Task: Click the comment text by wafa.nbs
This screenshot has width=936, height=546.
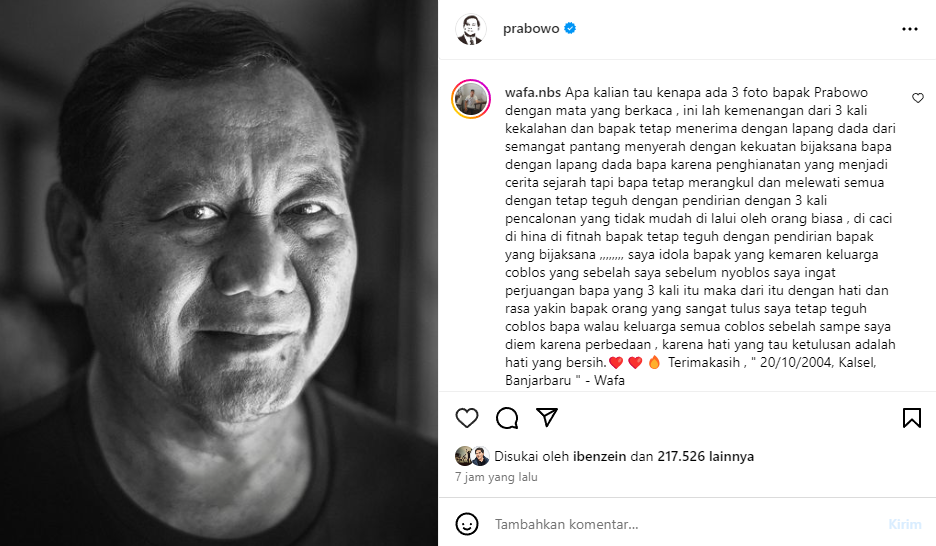Action: point(700,236)
